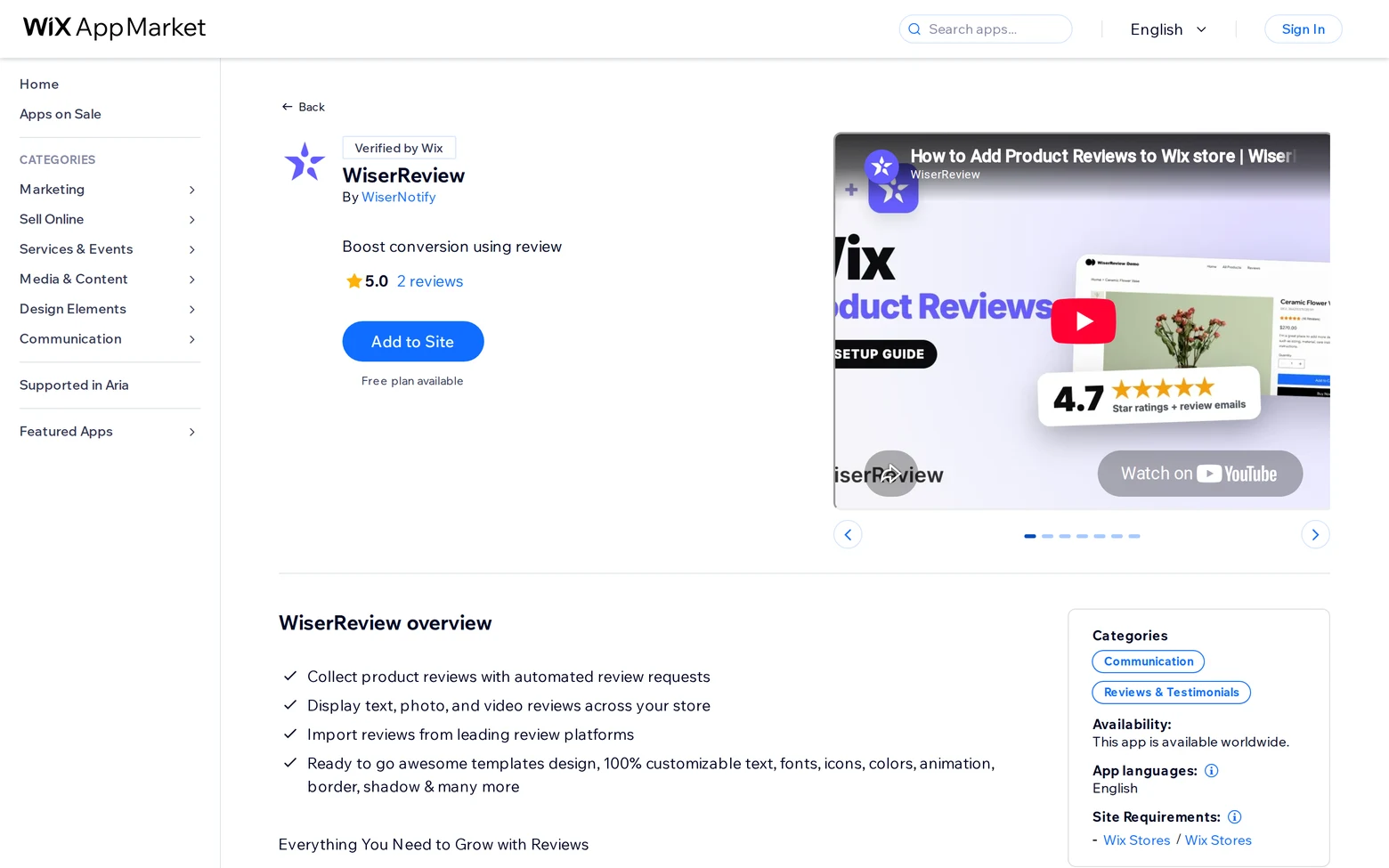Open Supported in Aria page
Viewport: 1389px width, 868px height.
74,385
